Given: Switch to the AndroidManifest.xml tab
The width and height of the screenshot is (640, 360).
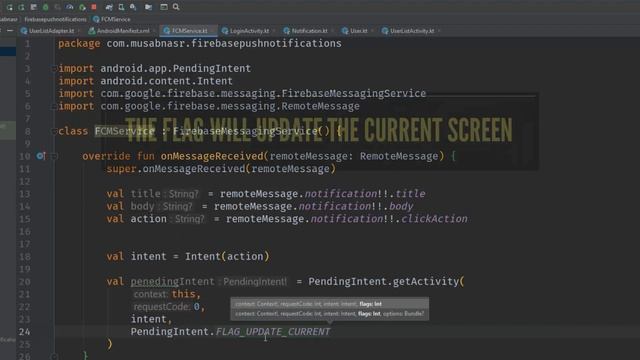Looking at the screenshot, I should (x=123, y=31).
